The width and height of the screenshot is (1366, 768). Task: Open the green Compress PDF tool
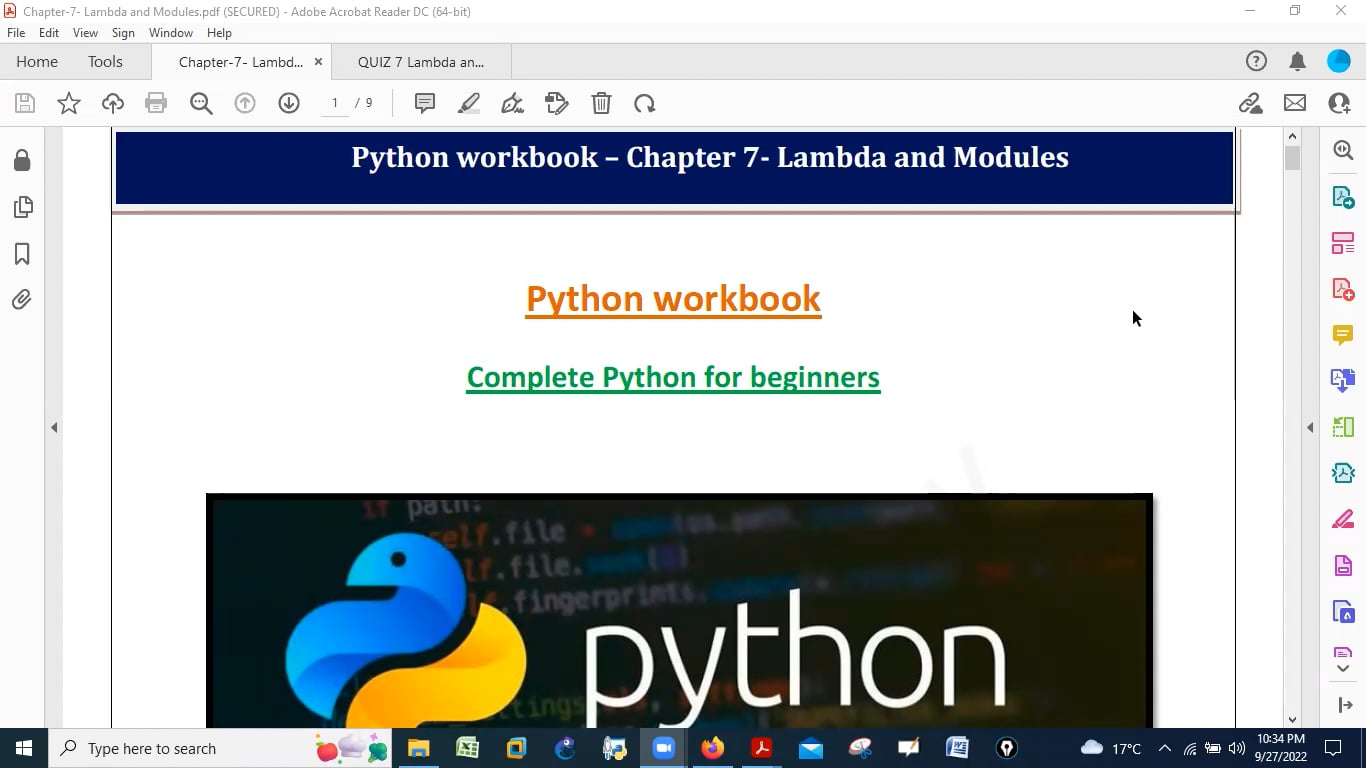click(x=1343, y=427)
